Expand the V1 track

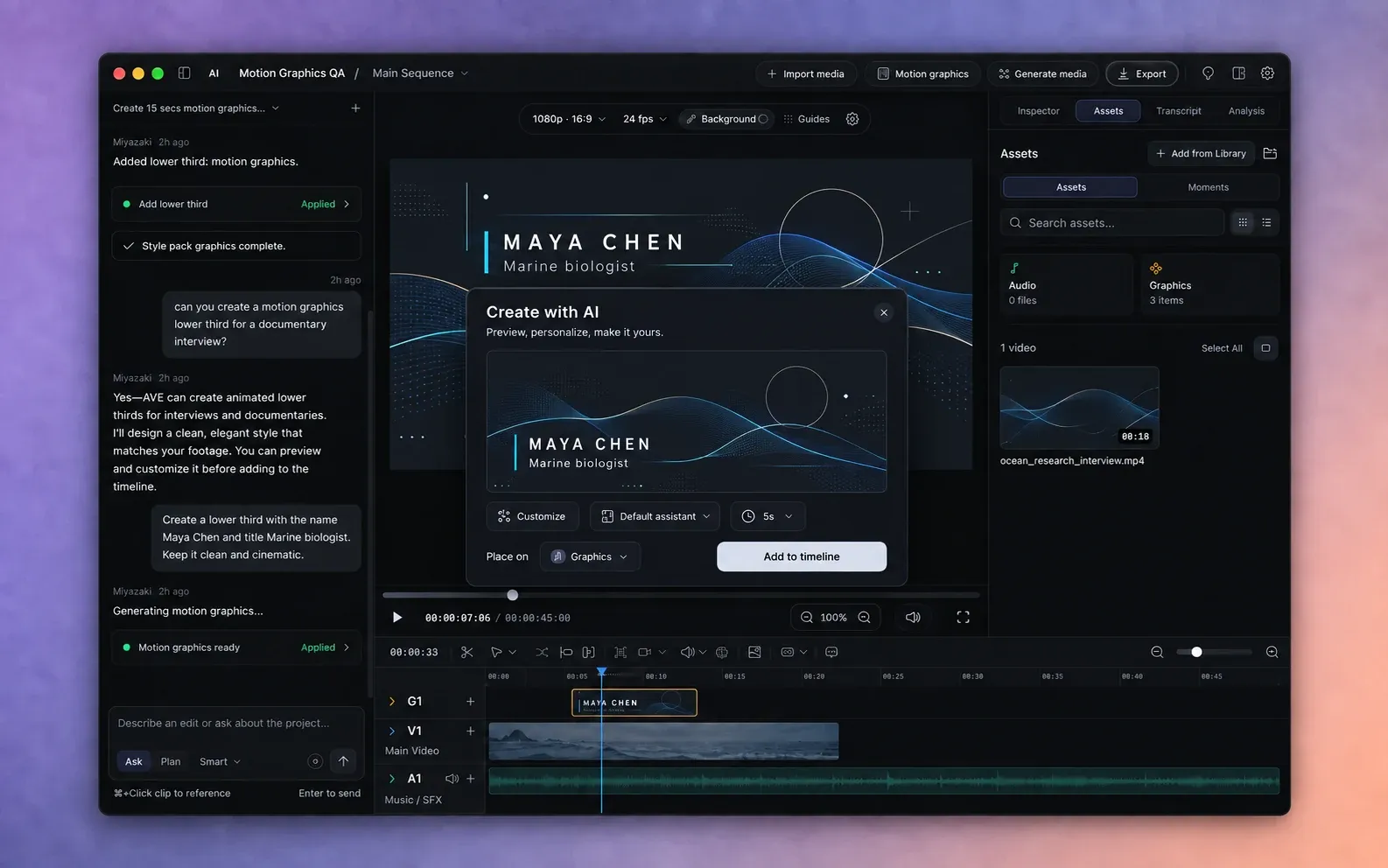(x=391, y=731)
